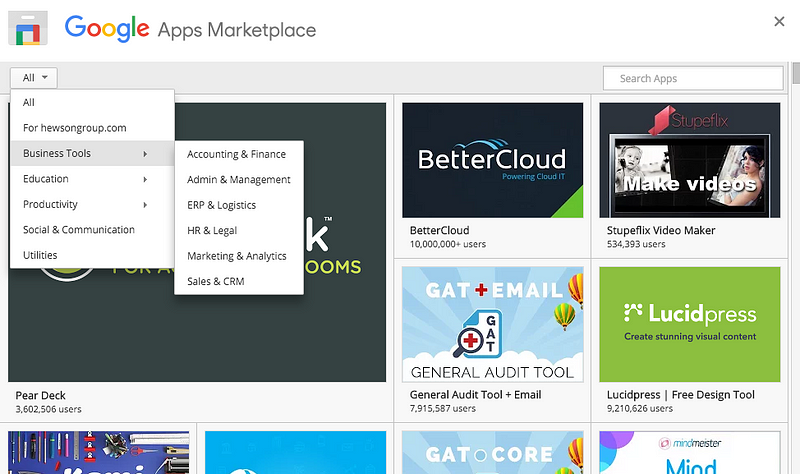Expand the Productivity submenu arrow

145,205
